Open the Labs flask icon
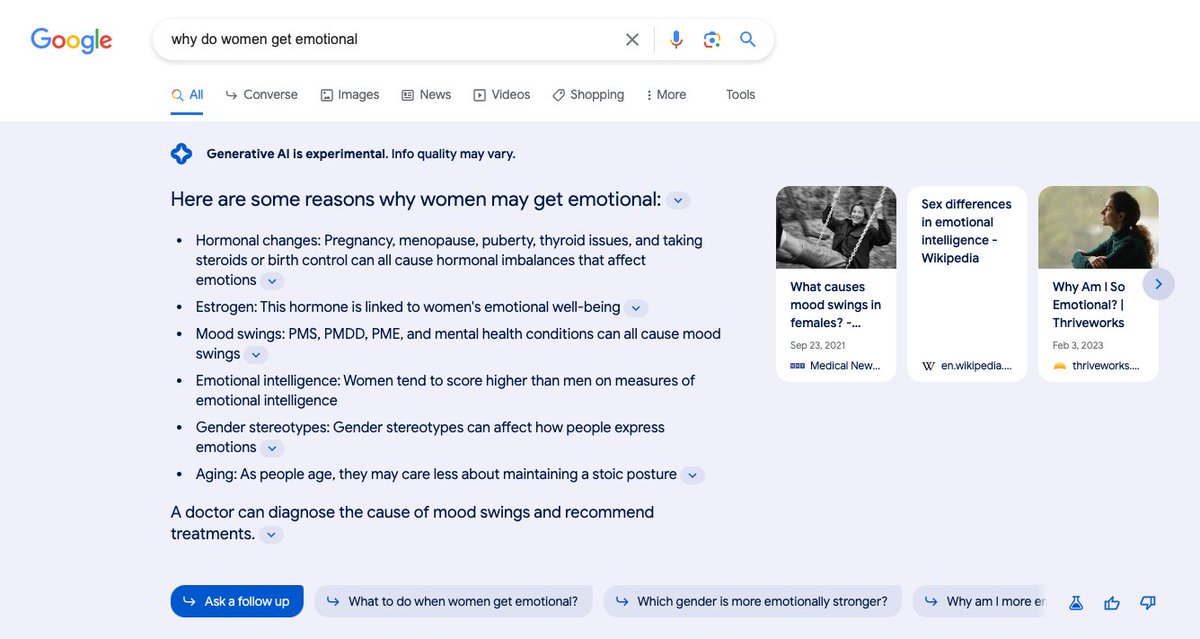Viewport: 1200px width, 639px height. pos(1076,602)
